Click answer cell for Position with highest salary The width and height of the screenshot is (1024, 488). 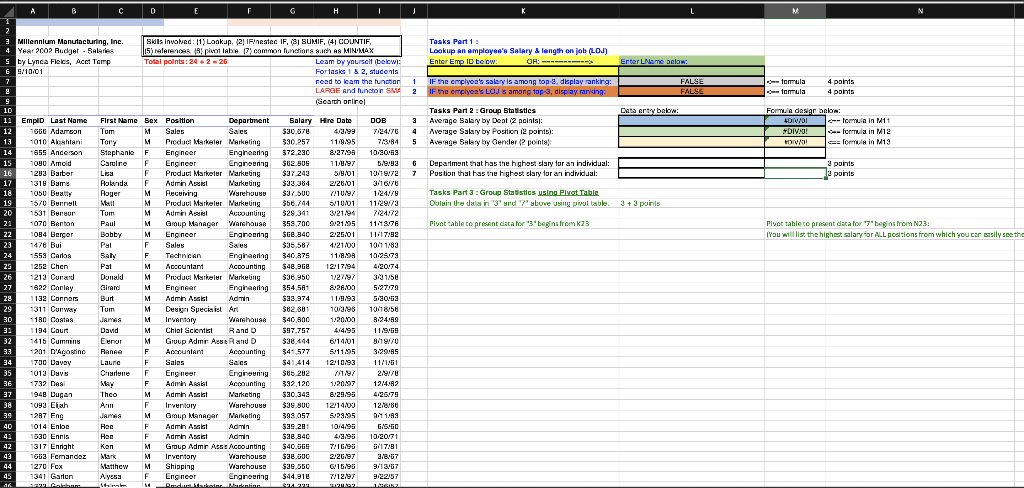coord(692,174)
